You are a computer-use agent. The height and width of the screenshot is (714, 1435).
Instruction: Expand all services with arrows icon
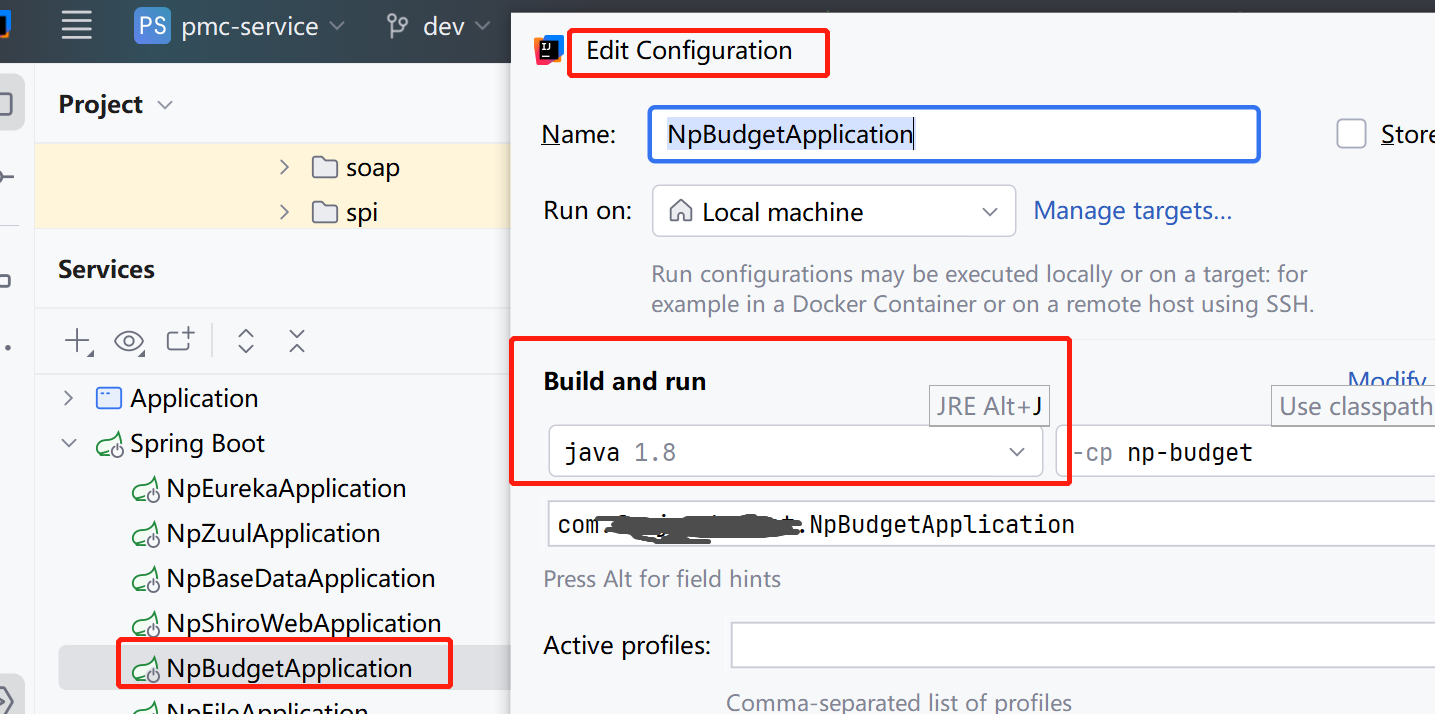246,341
